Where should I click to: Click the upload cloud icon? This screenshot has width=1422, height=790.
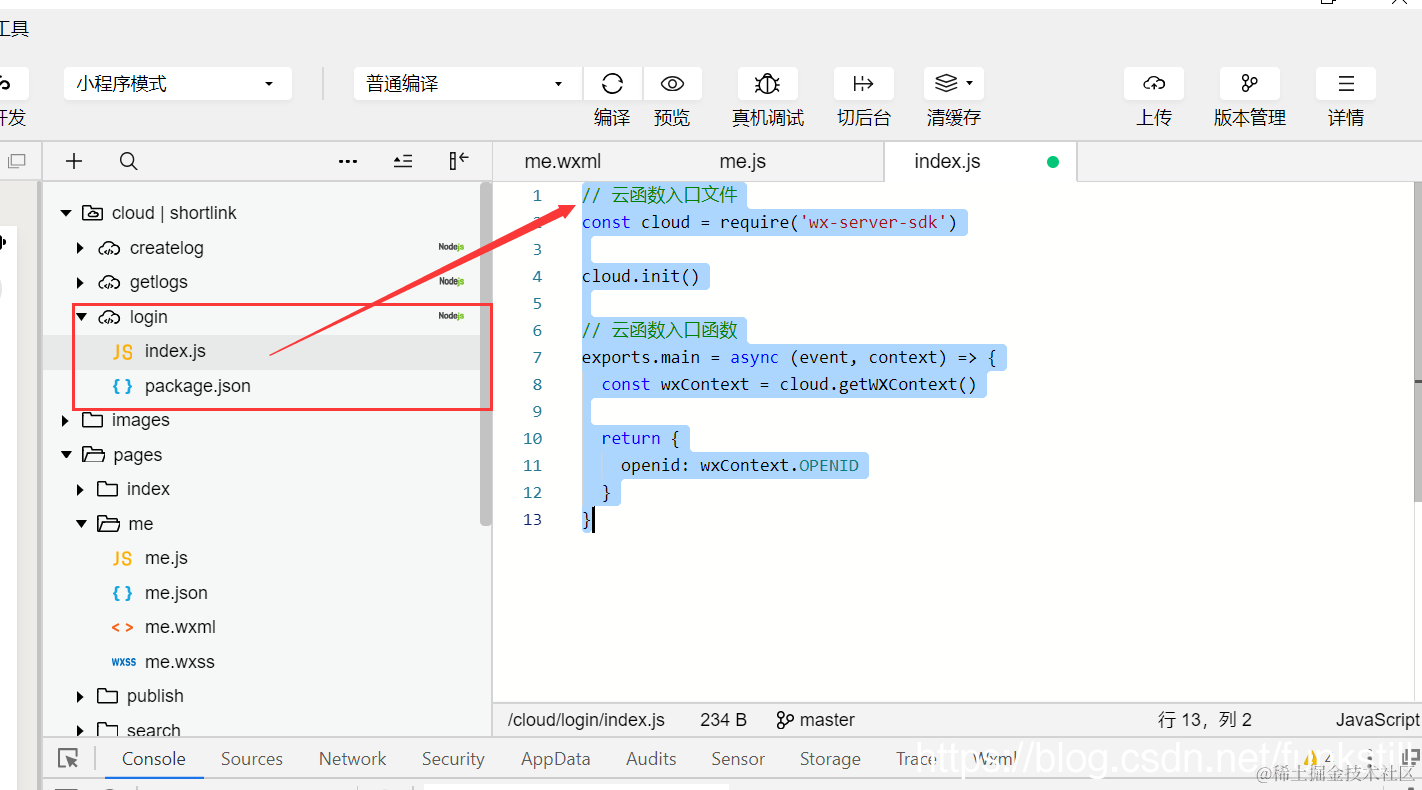pyautogui.click(x=1153, y=83)
